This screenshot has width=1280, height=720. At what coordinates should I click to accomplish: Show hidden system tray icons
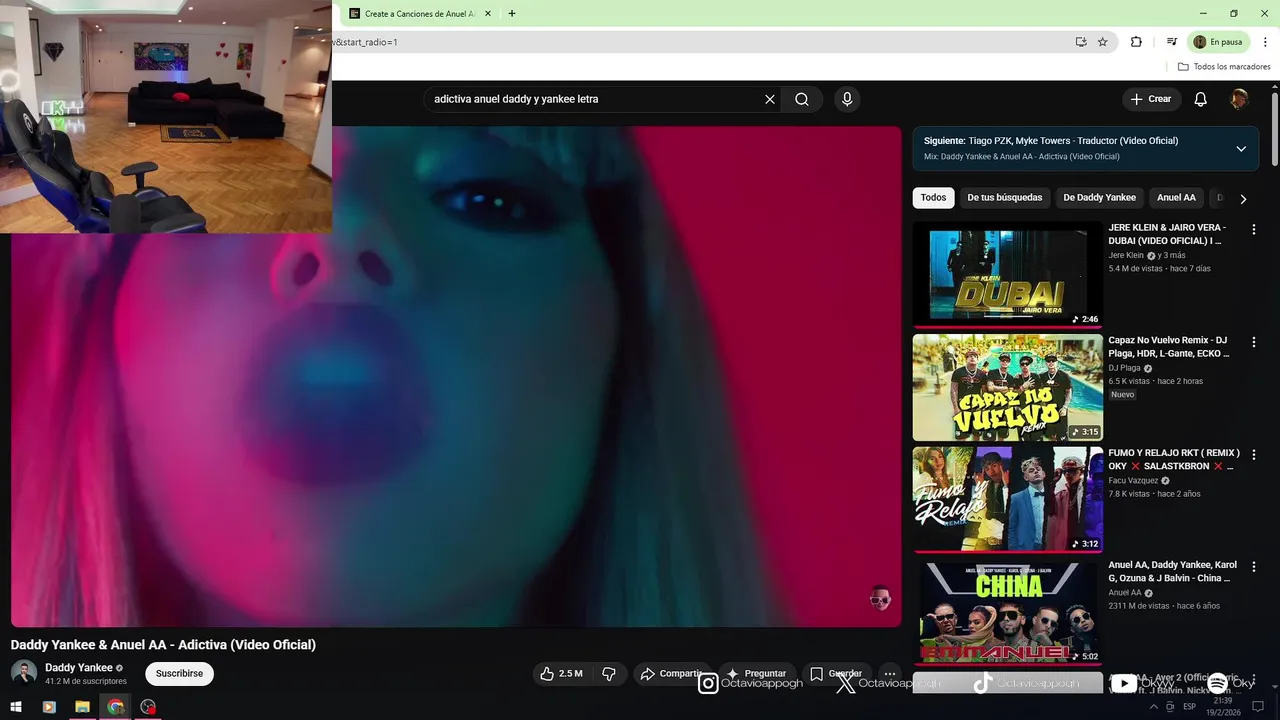tap(1154, 707)
